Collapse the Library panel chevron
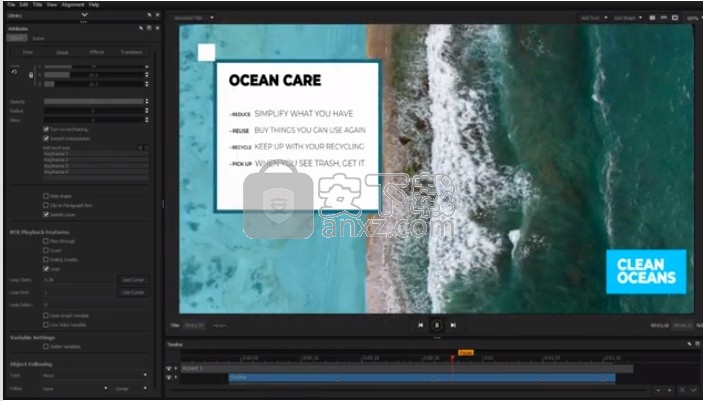Image resolution: width=703 pixels, height=401 pixels. [x=84, y=16]
